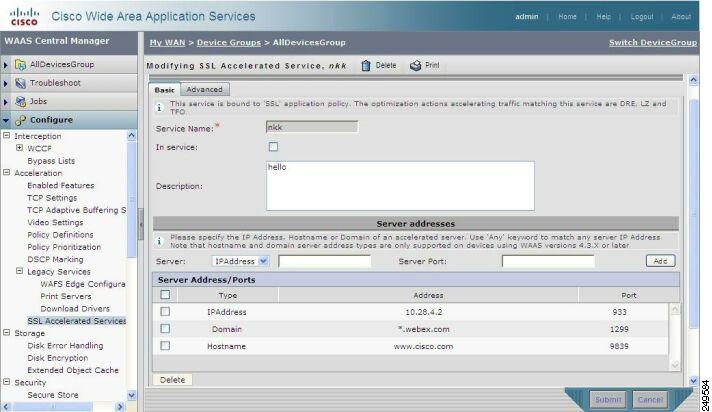Open Policy Prioritization in sidebar
This screenshot has height=412, width=712.
click(x=64, y=247)
